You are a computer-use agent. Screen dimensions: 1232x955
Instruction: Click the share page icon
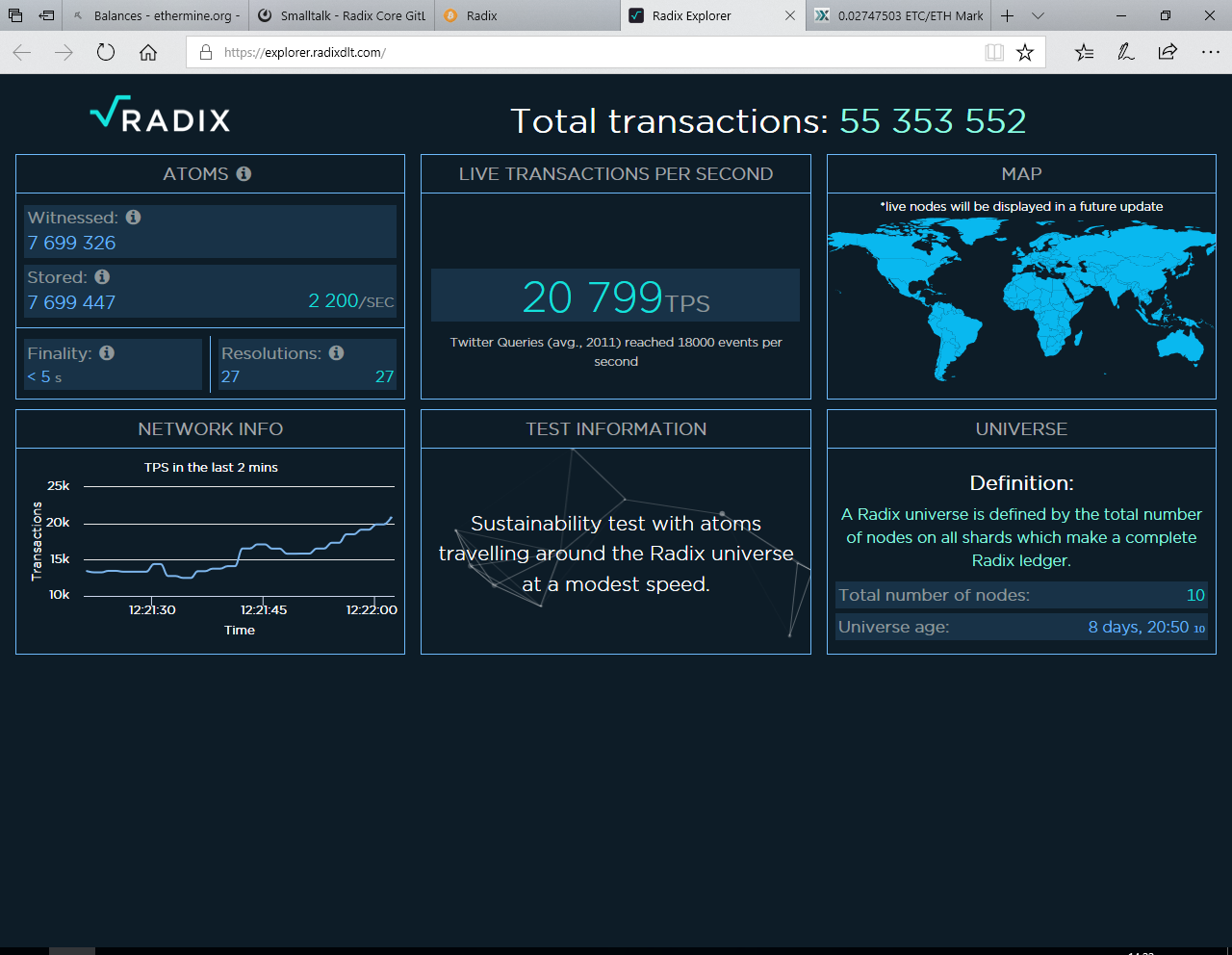point(1168,53)
